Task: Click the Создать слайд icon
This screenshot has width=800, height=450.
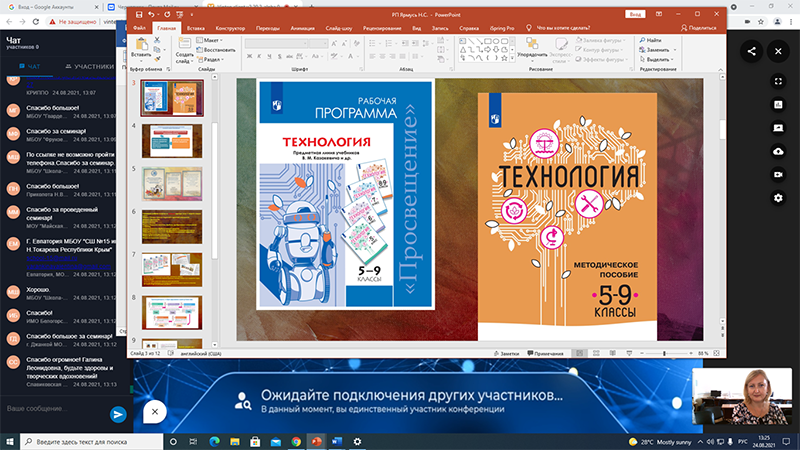Action: [184, 44]
